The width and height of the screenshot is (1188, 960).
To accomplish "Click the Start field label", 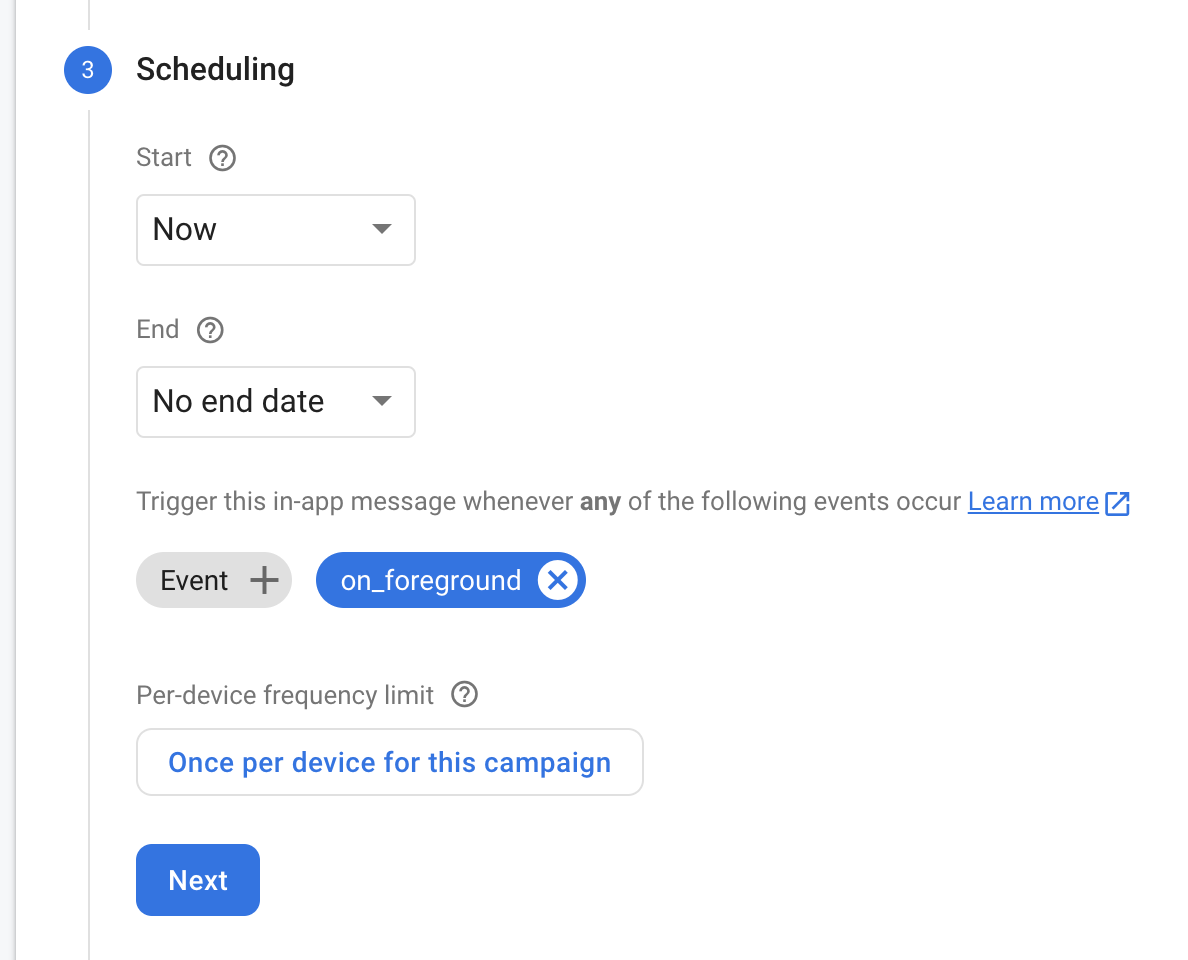I will tap(164, 158).
